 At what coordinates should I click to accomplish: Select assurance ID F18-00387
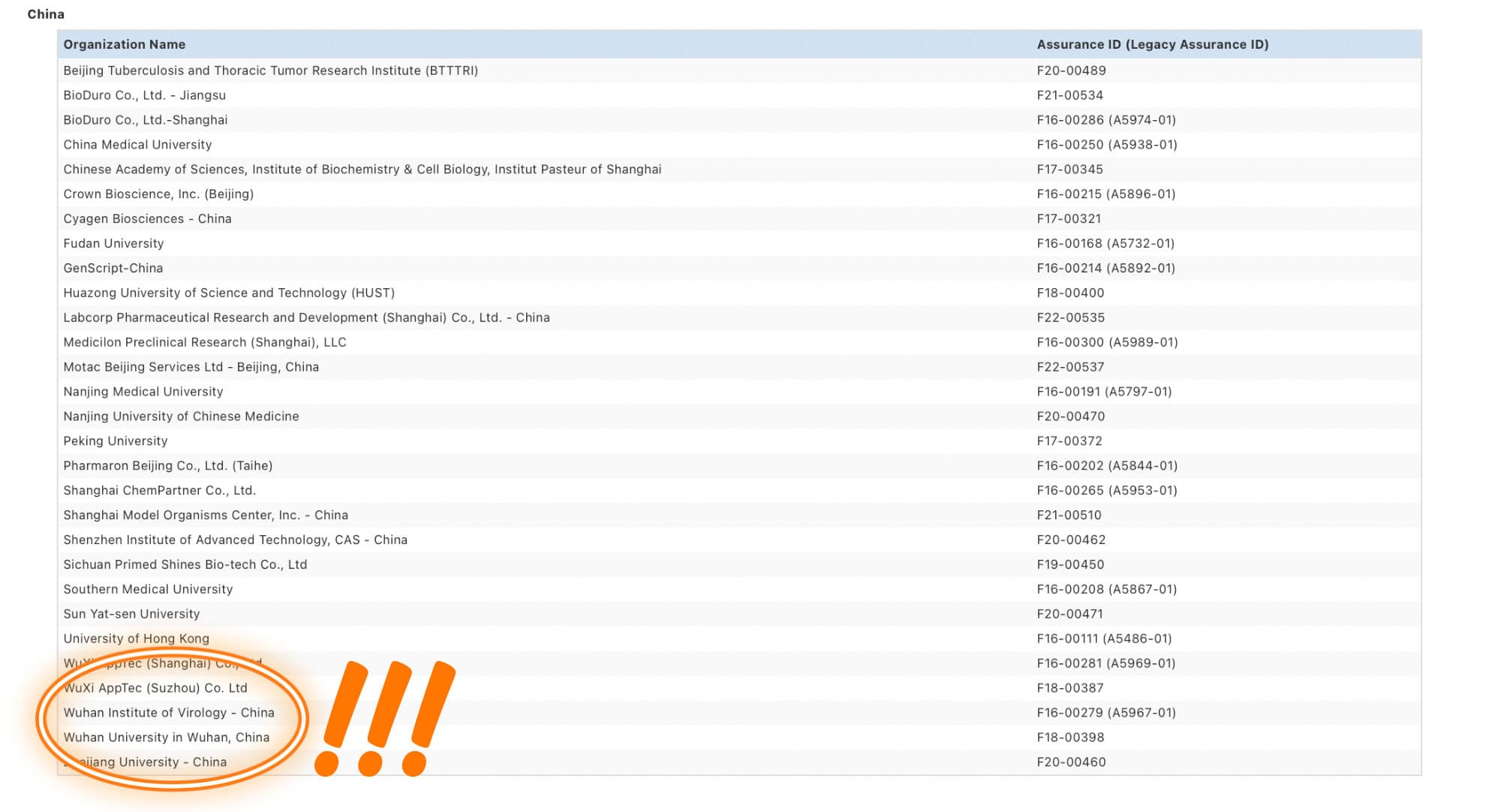(1070, 690)
